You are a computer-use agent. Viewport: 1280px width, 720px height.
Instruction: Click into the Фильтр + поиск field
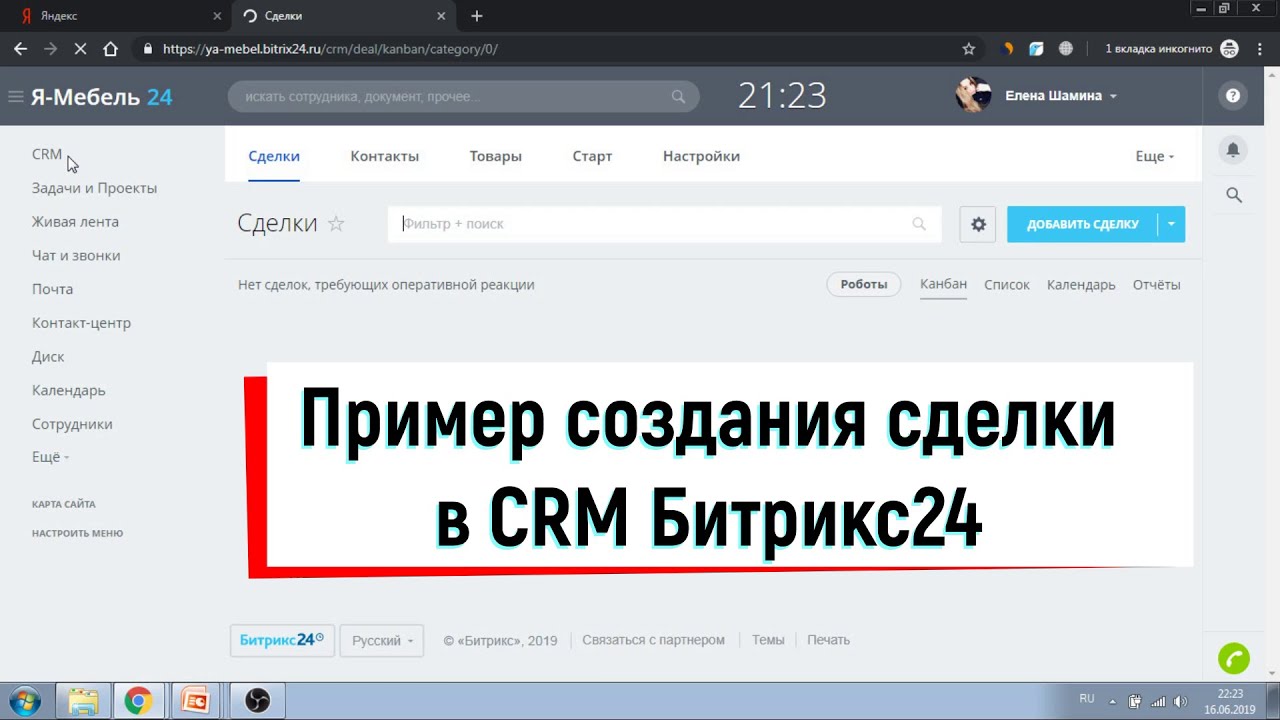click(664, 224)
